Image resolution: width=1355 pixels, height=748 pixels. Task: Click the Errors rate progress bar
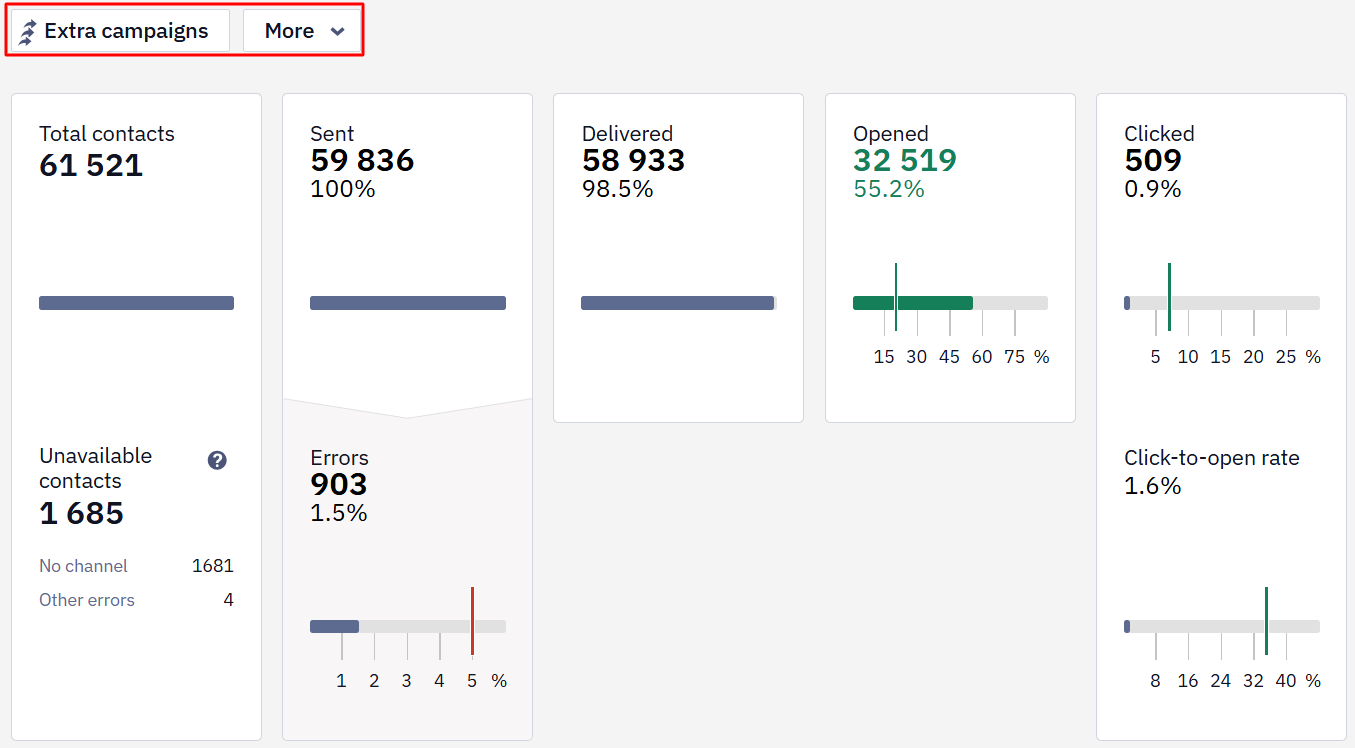[408, 627]
